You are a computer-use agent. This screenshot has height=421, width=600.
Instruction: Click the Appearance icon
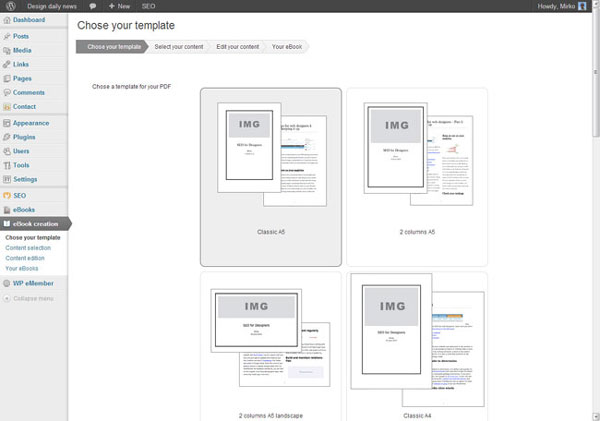pyautogui.click(x=7, y=123)
